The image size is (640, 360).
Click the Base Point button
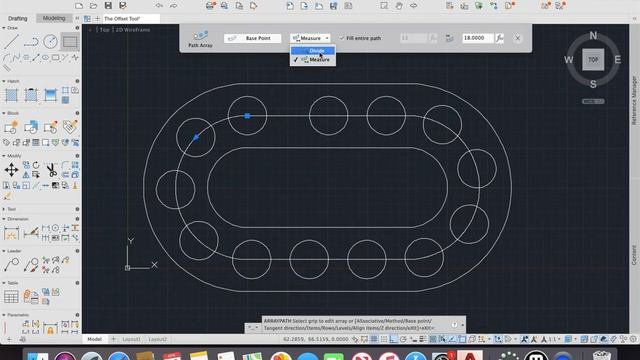(x=253, y=38)
